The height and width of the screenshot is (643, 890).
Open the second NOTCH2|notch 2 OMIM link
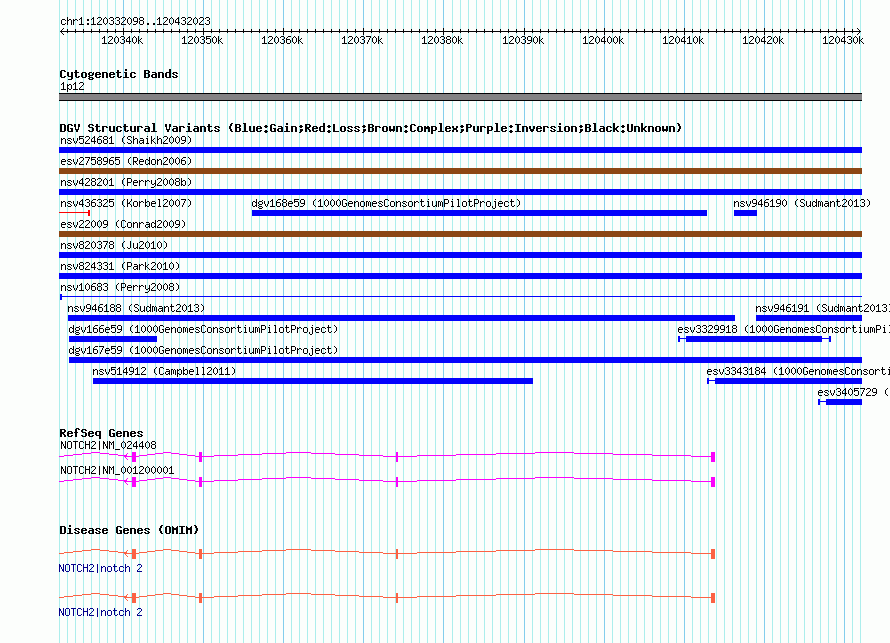tap(100, 612)
